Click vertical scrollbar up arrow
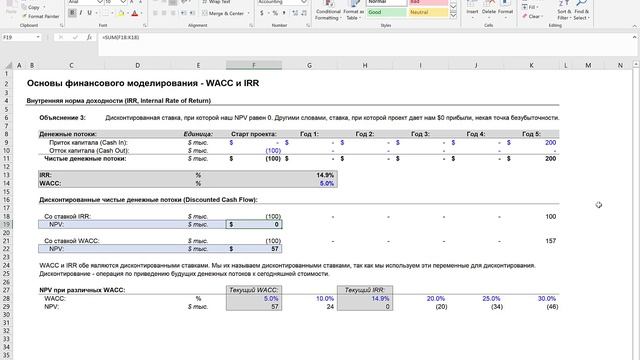640x360 pixels. 636,64
